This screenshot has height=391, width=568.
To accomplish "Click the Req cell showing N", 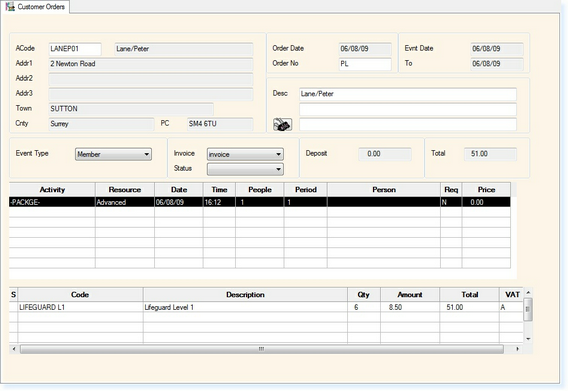I will point(451,202).
